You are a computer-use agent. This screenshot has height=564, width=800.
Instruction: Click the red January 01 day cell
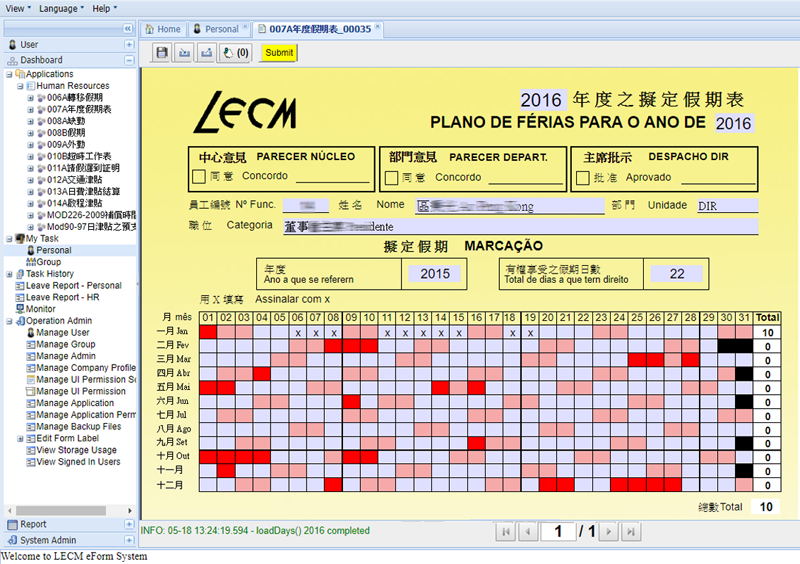coord(208,333)
